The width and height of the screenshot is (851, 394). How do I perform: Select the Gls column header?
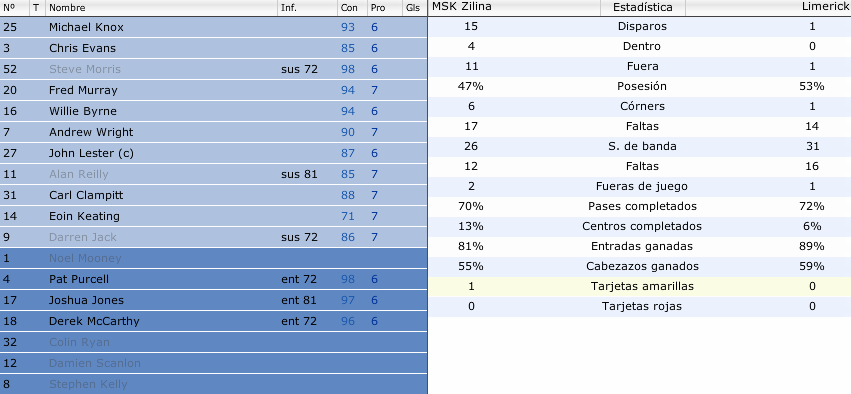(x=414, y=8)
